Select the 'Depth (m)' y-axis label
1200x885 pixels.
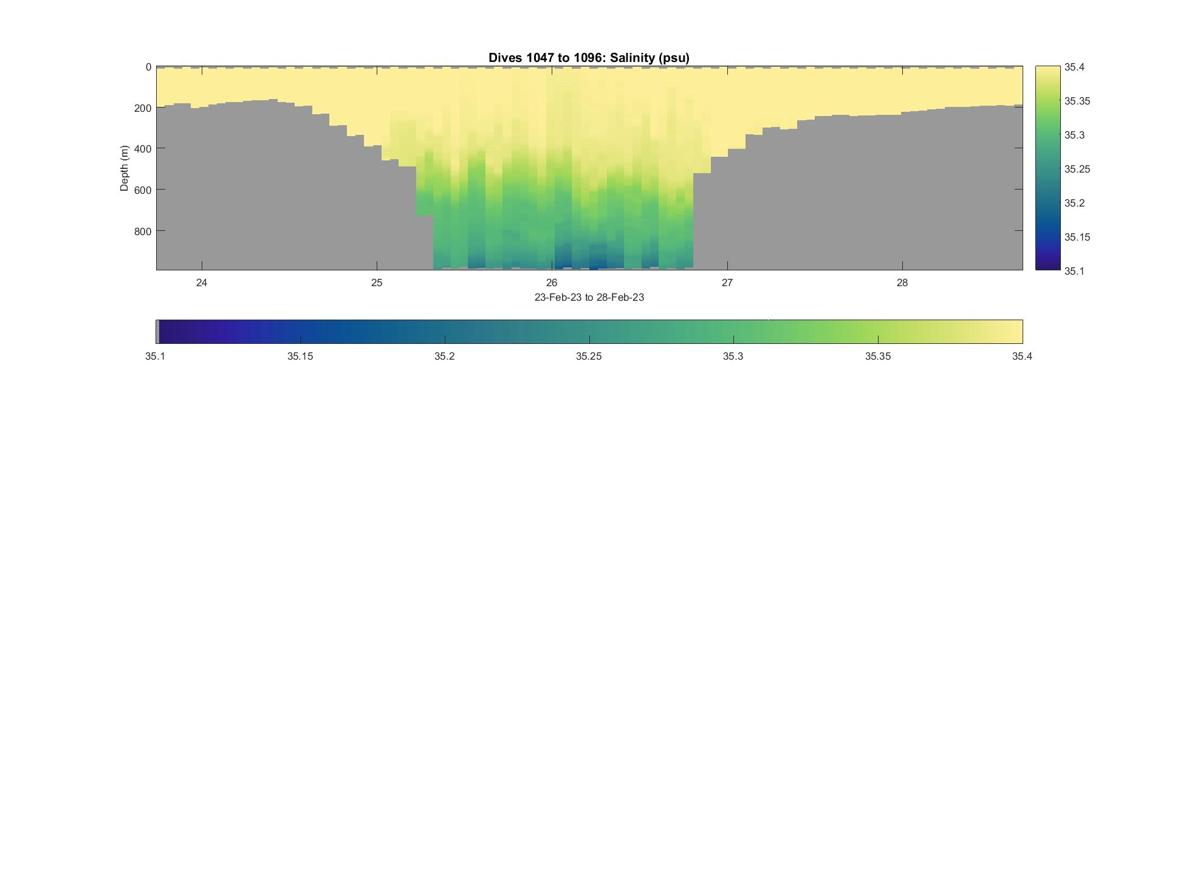[x=125, y=168]
